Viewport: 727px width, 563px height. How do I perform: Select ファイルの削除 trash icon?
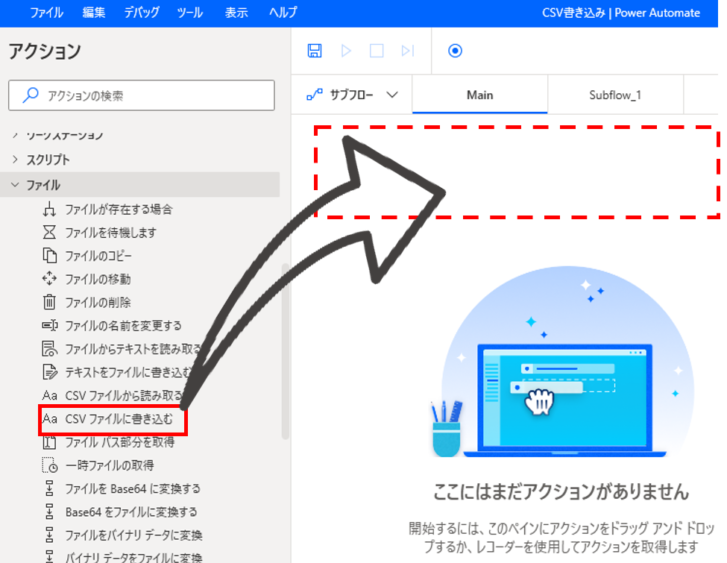pos(49,302)
